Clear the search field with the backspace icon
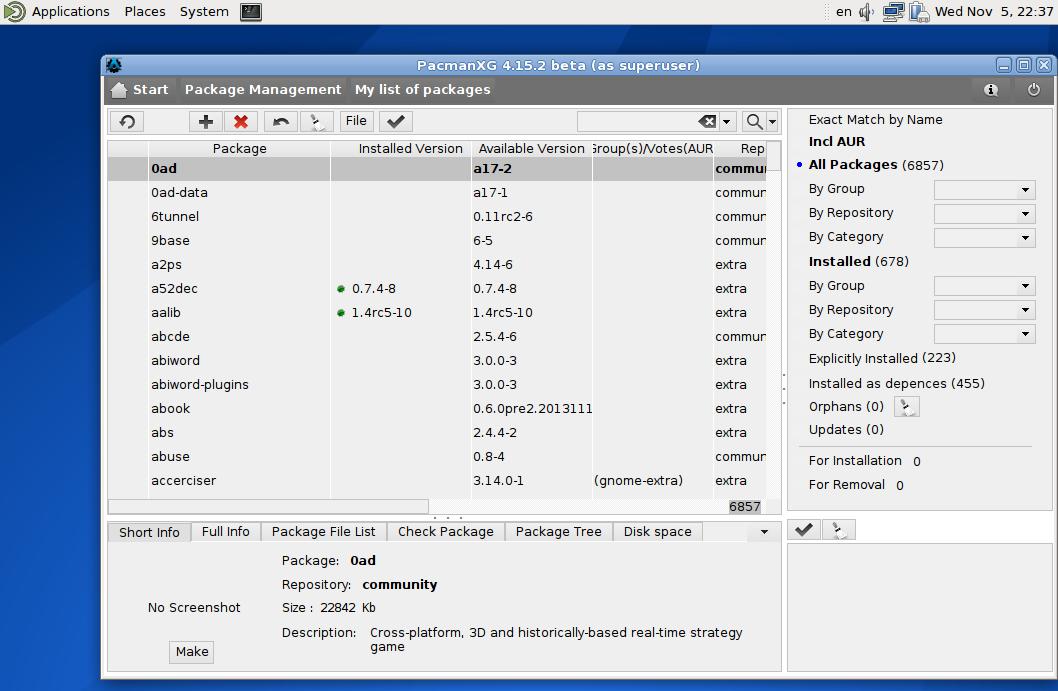Image resolution: width=1058 pixels, height=691 pixels. click(706, 121)
